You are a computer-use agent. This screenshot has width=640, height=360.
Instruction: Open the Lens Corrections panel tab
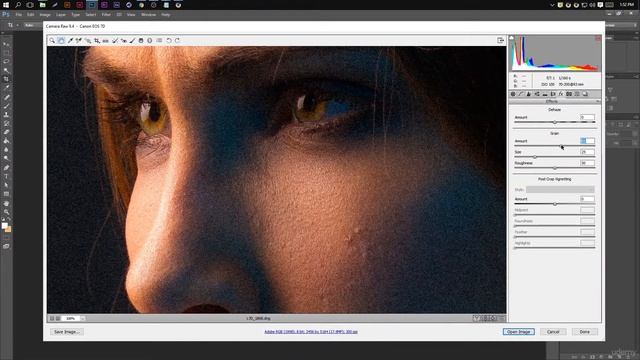(553, 94)
